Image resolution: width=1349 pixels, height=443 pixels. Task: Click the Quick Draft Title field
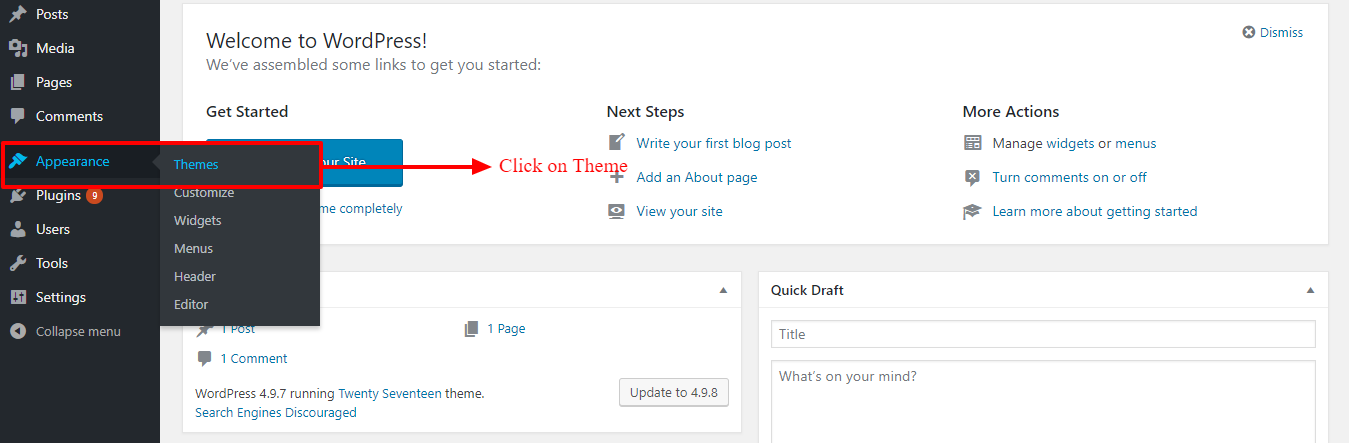[1043, 334]
